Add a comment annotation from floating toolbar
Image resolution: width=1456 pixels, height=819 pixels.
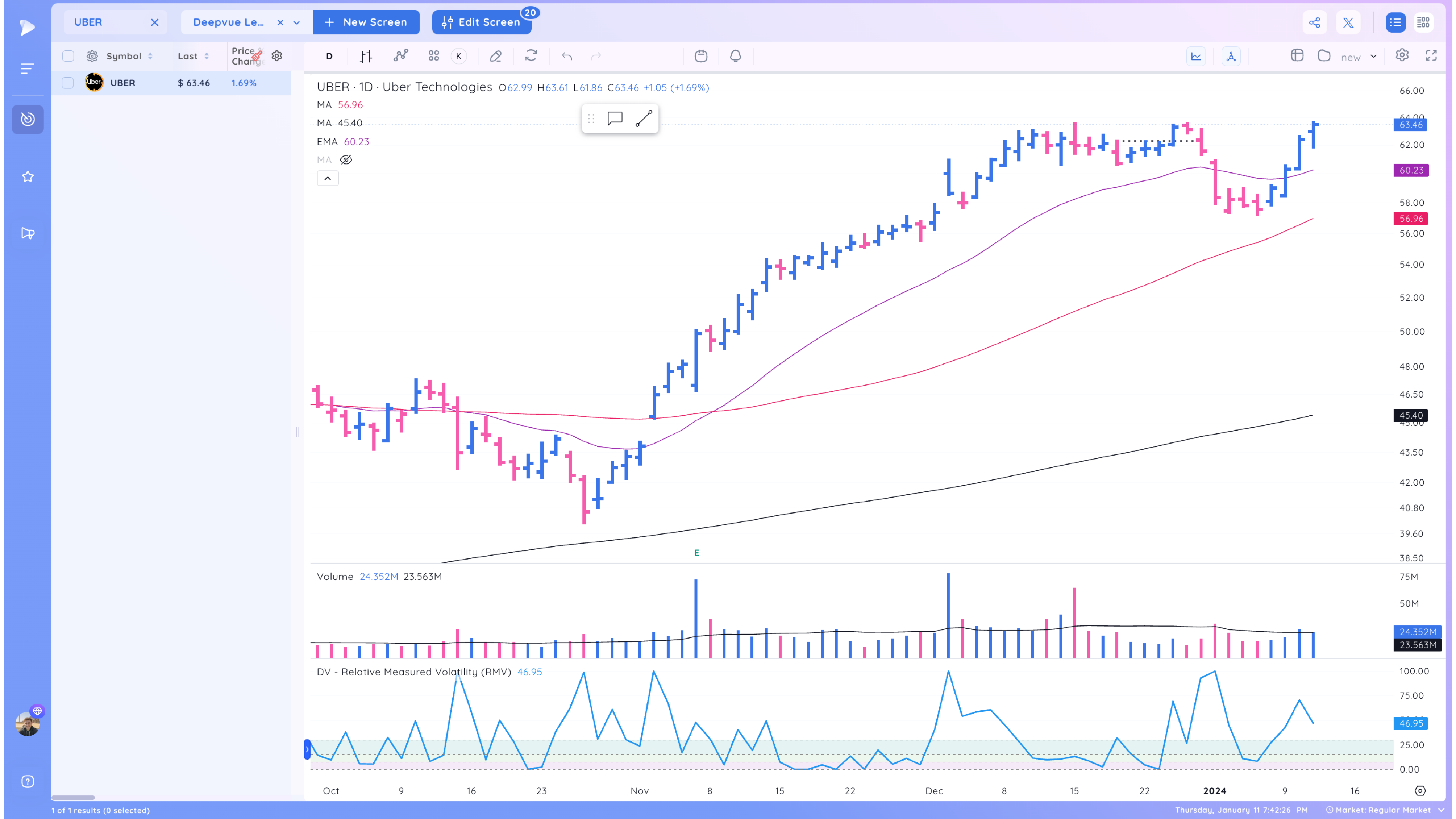tap(615, 119)
